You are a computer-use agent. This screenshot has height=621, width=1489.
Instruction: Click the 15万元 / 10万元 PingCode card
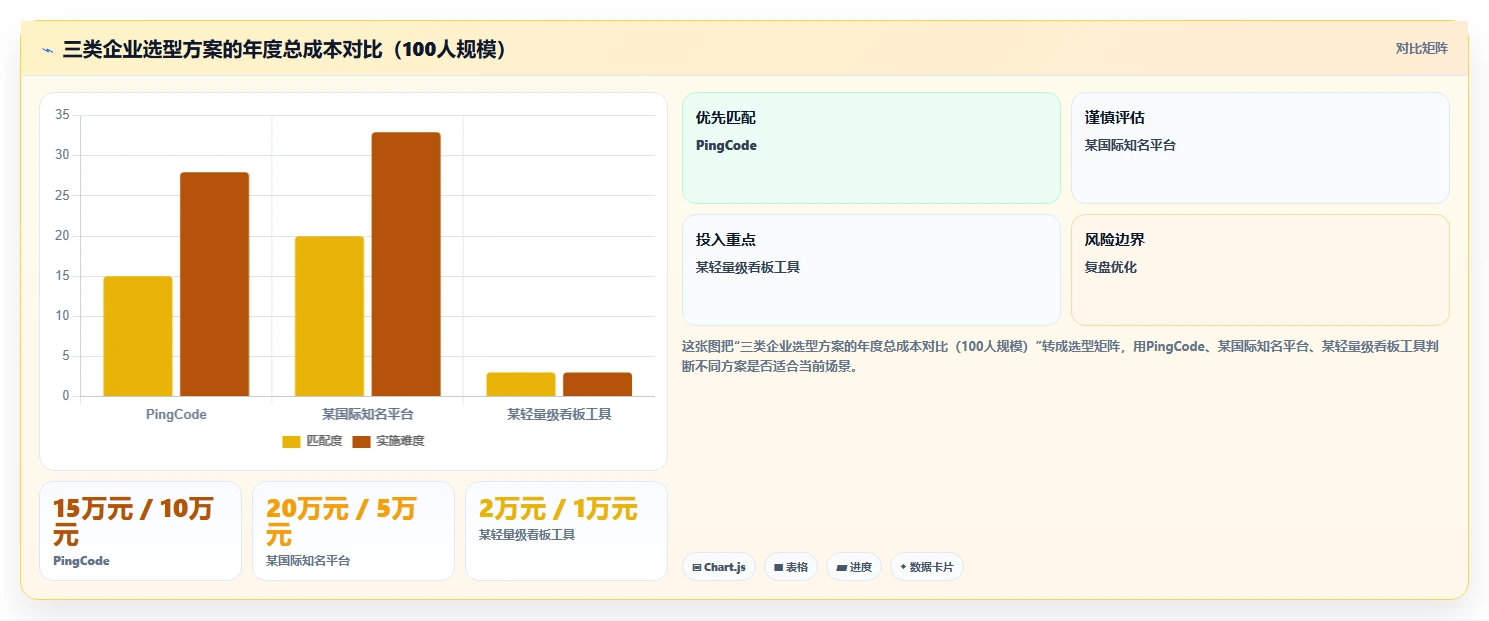click(140, 531)
